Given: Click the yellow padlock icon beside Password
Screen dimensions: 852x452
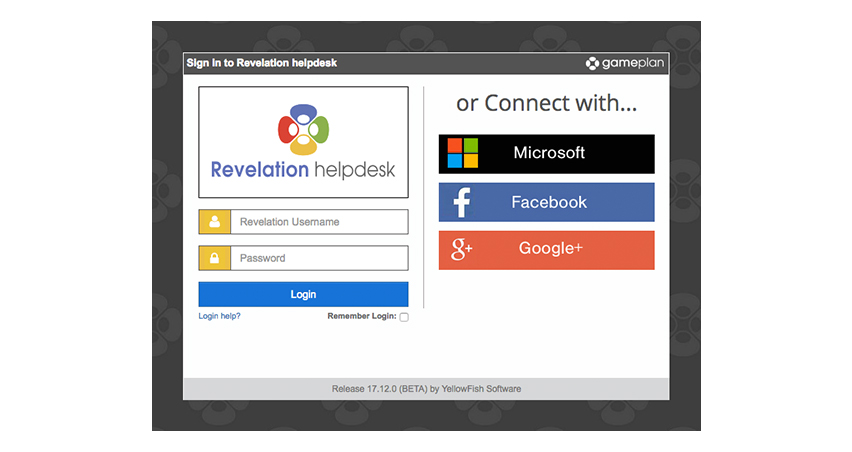Looking at the screenshot, I should click(x=215, y=258).
